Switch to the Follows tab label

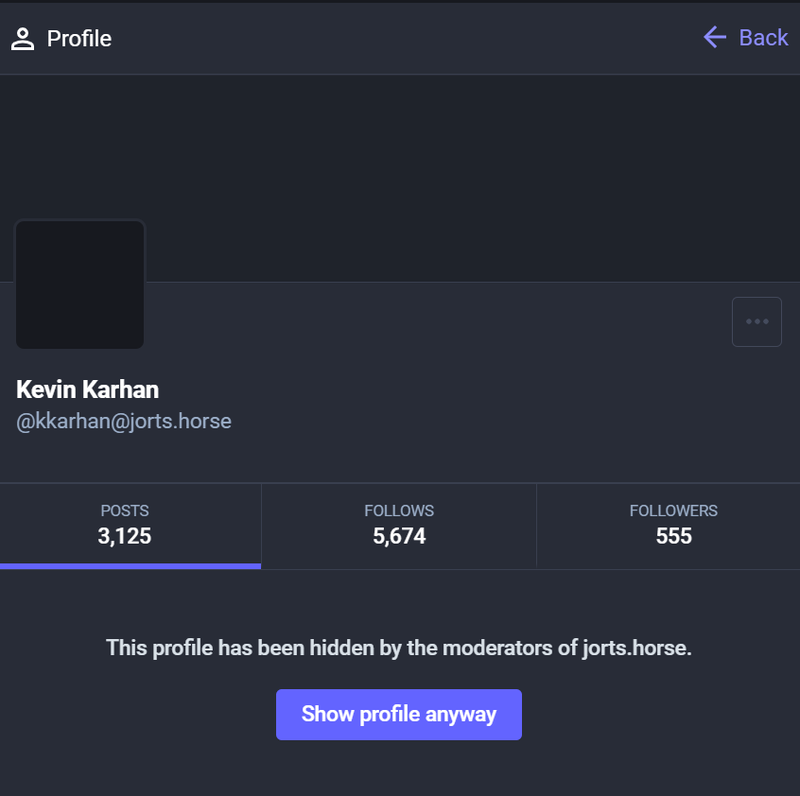[x=399, y=511]
